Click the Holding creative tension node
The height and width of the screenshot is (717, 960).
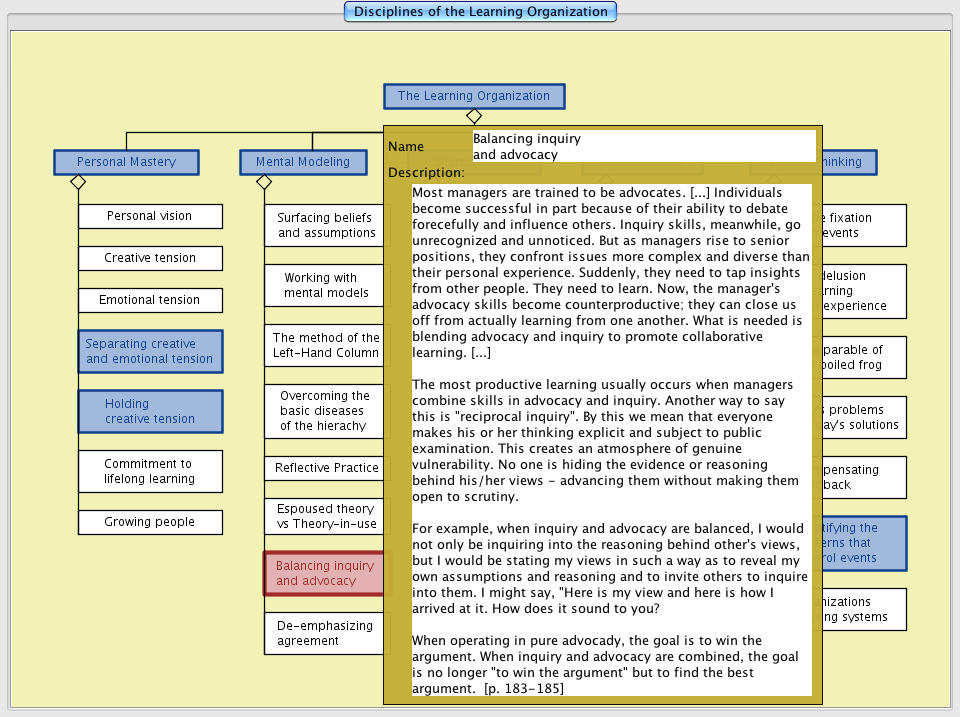(x=150, y=411)
